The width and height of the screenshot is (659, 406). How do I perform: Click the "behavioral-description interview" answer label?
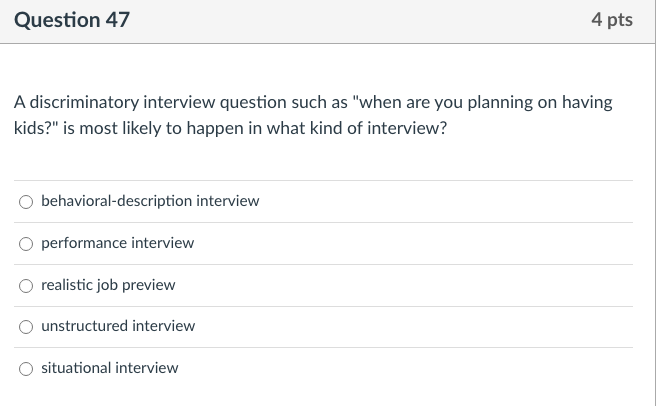(x=150, y=201)
